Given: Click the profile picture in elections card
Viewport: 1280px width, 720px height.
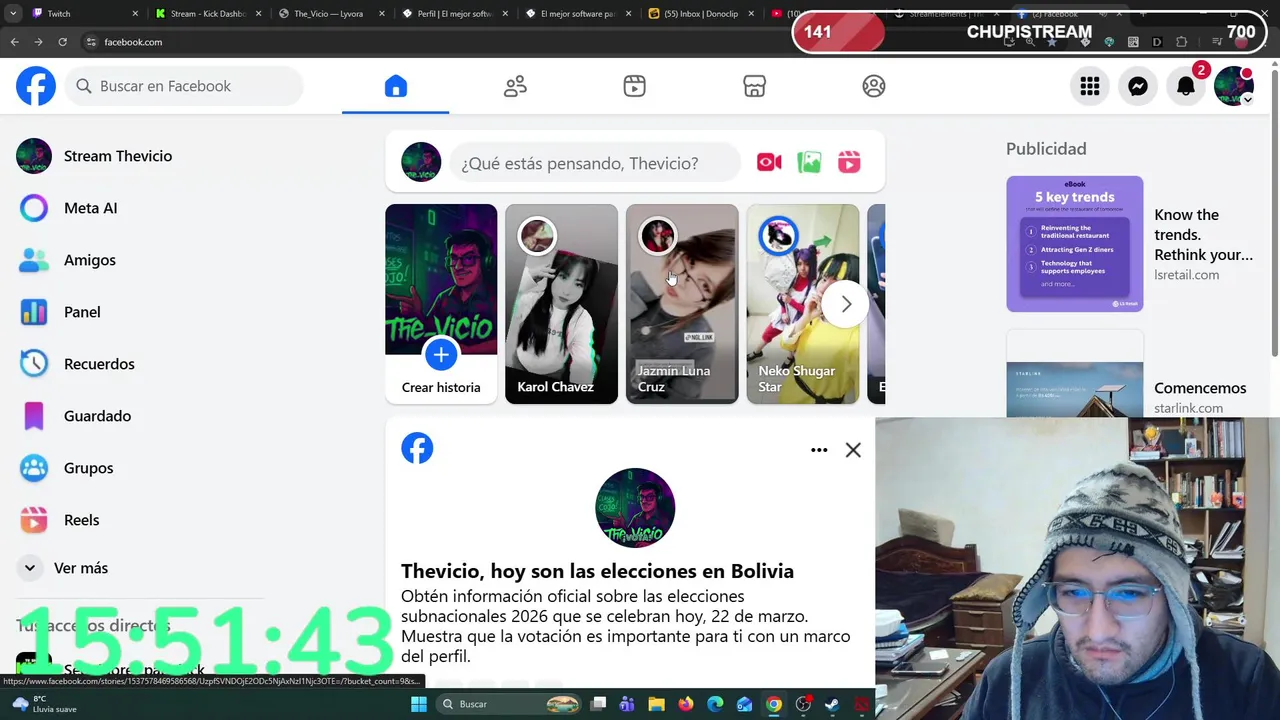Looking at the screenshot, I should [635, 508].
